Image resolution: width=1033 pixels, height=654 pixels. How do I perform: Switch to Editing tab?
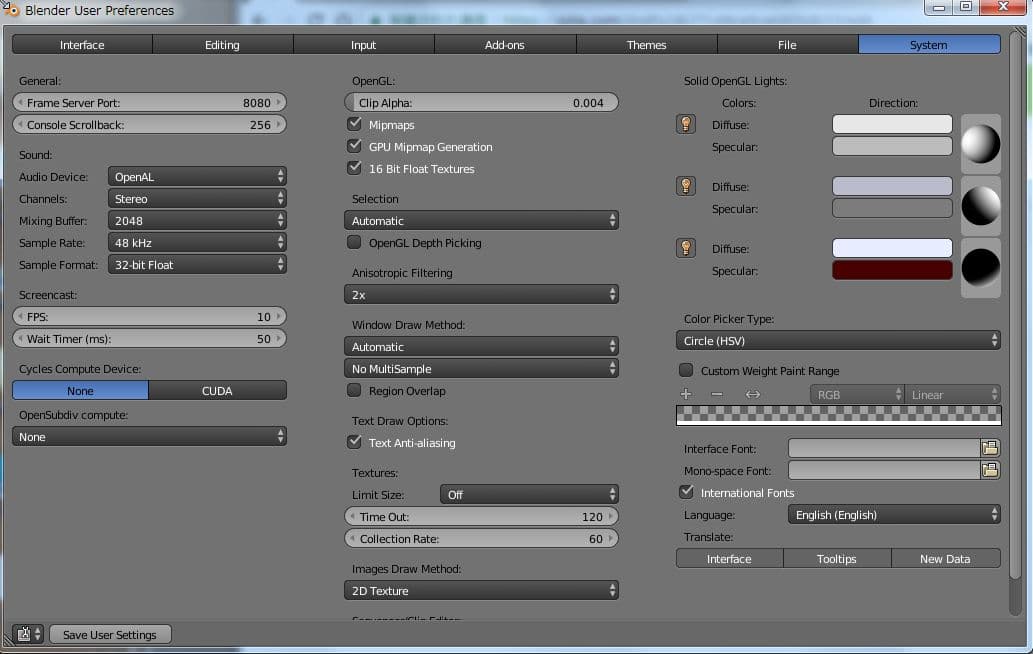pos(223,45)
